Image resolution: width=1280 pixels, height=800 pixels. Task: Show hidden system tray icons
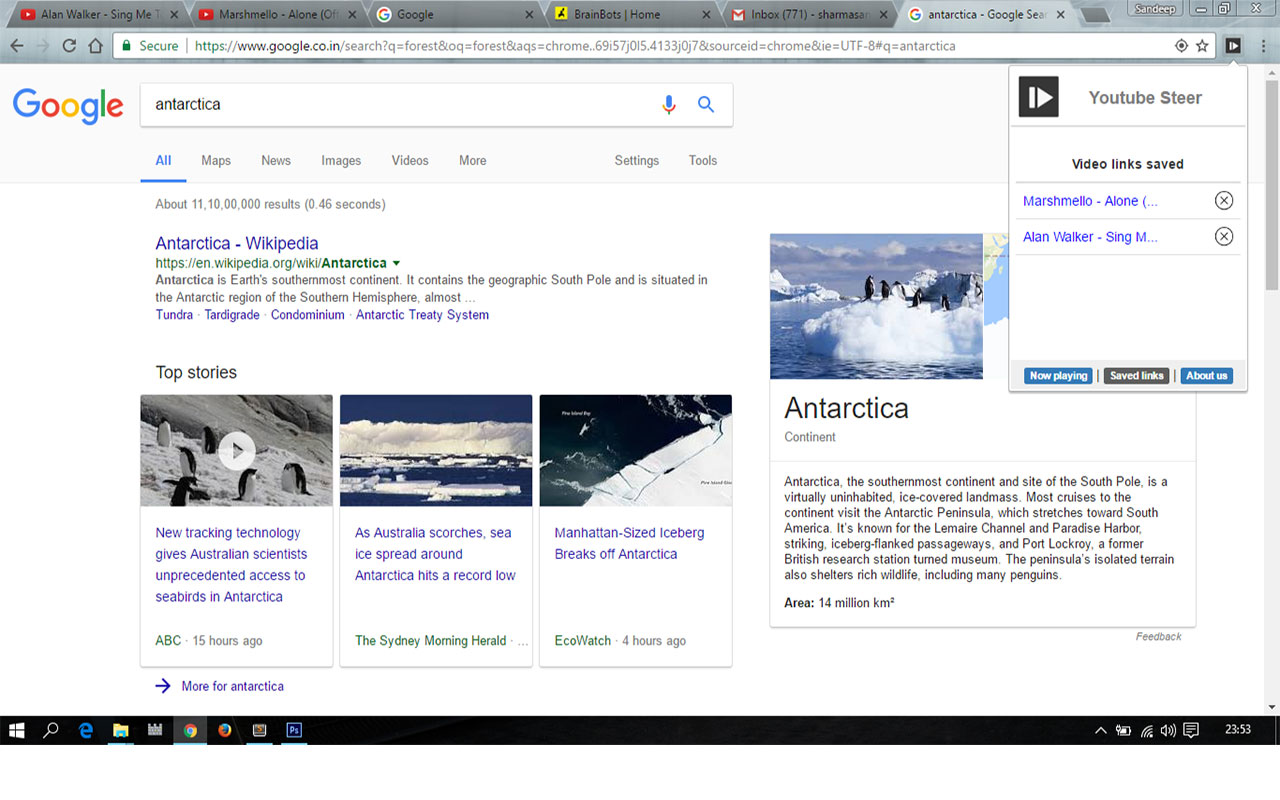tap(1101, 731)
